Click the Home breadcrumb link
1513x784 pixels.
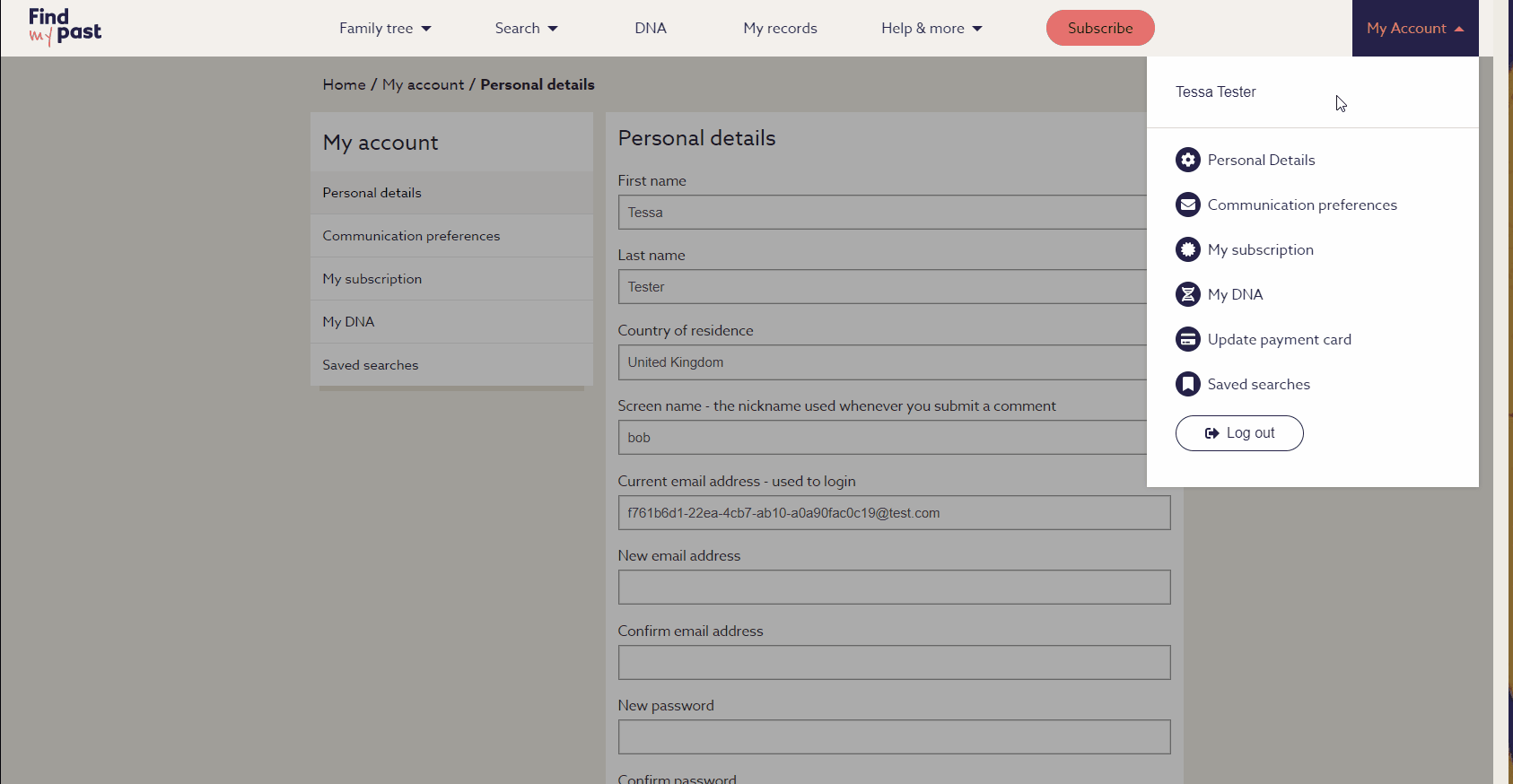[x=344, y=84]
